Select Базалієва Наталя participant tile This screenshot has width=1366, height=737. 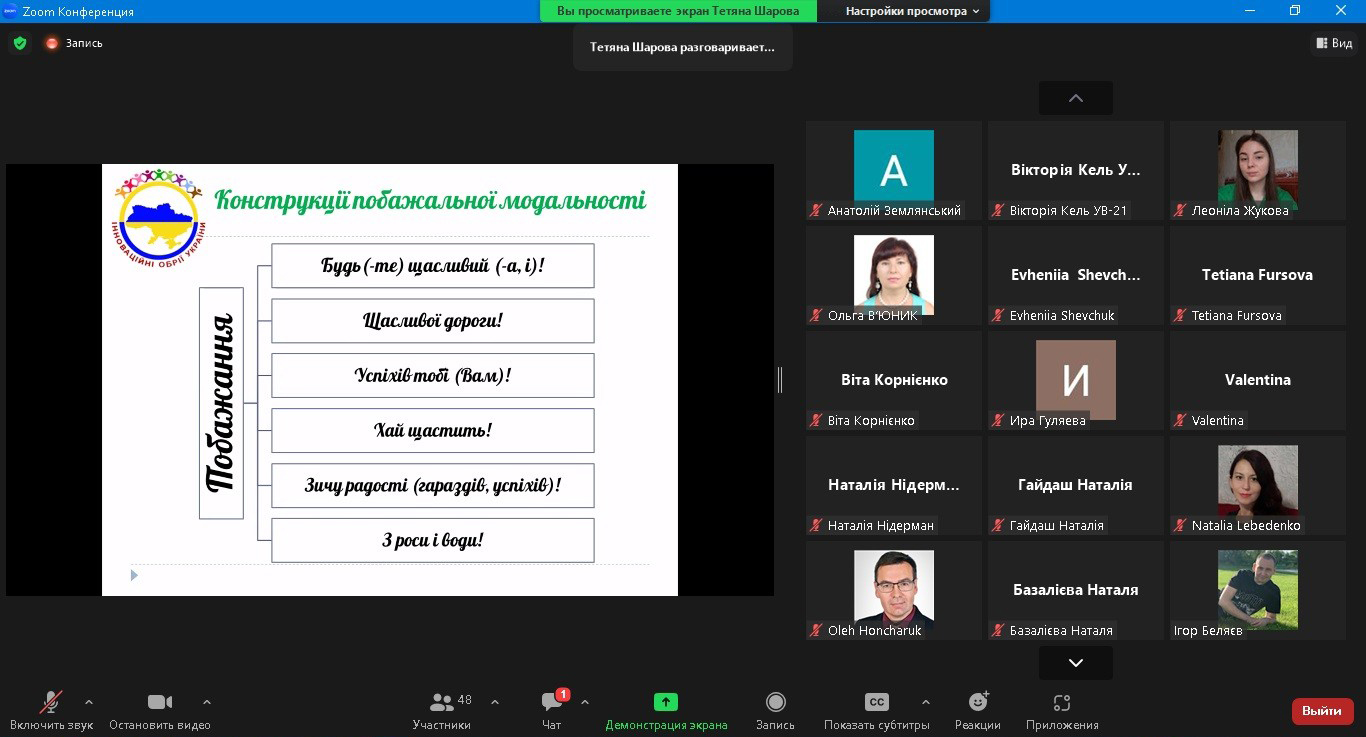pyautogui.click(x=1076, y=590)
